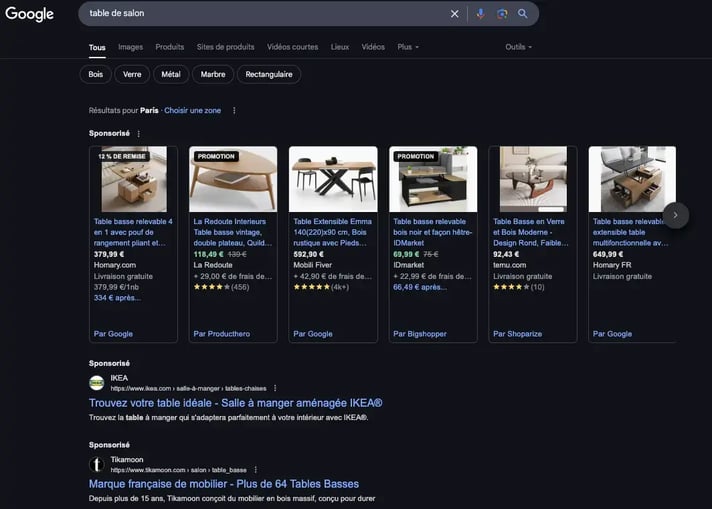Click the (456) star rating on La Redoute card
This screenshot has height=509, width=712.
pyautogui.click(x=222, y=287)
